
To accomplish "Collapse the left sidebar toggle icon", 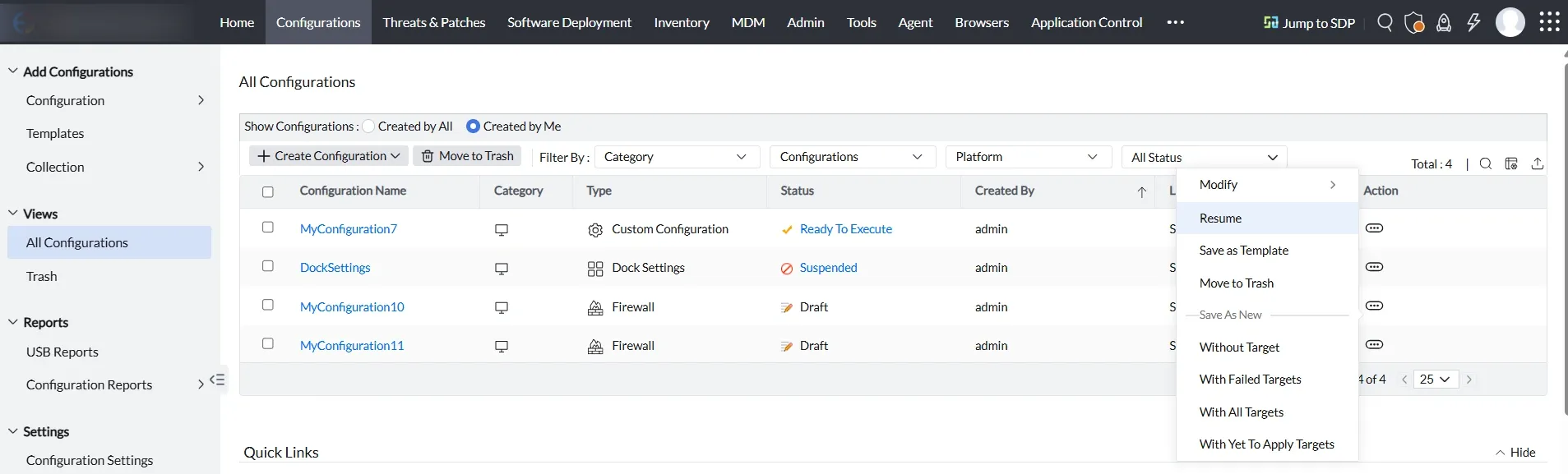I will [217, 380].
